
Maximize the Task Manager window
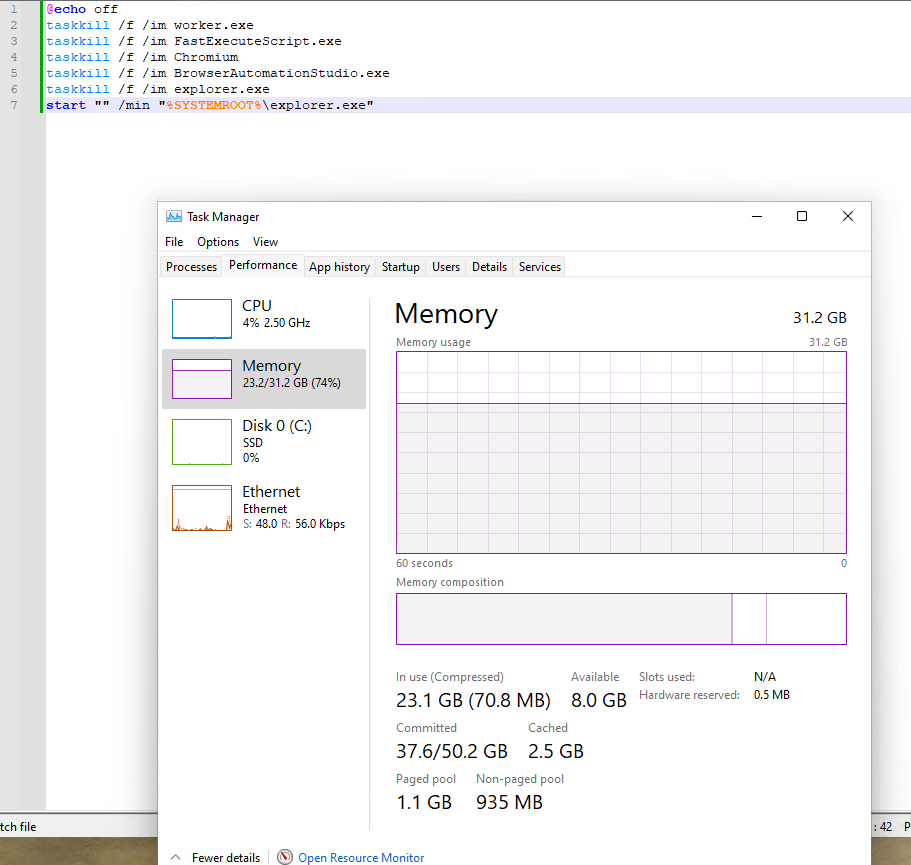[801, 217]
